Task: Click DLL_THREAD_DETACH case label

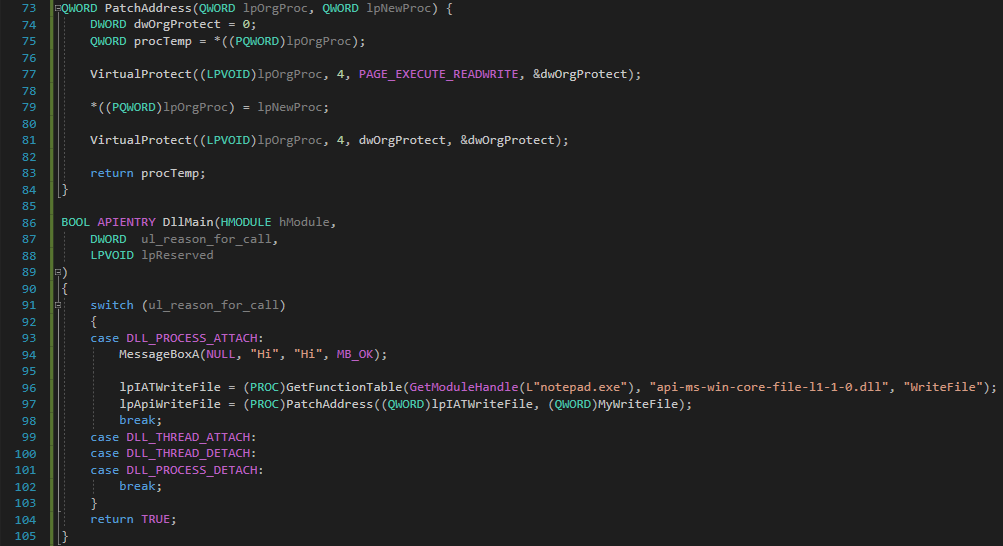Action: pyautogui.click(x=187, y=453)
